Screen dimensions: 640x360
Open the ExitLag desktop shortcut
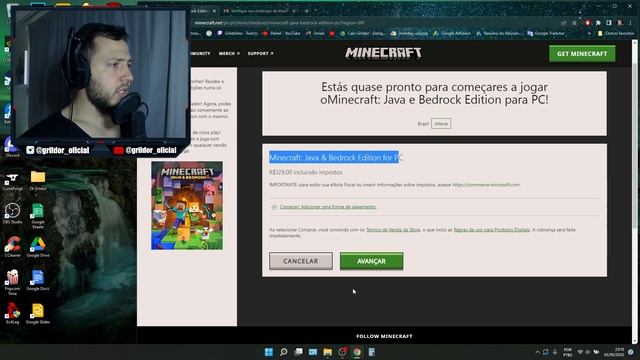(12, 313)
